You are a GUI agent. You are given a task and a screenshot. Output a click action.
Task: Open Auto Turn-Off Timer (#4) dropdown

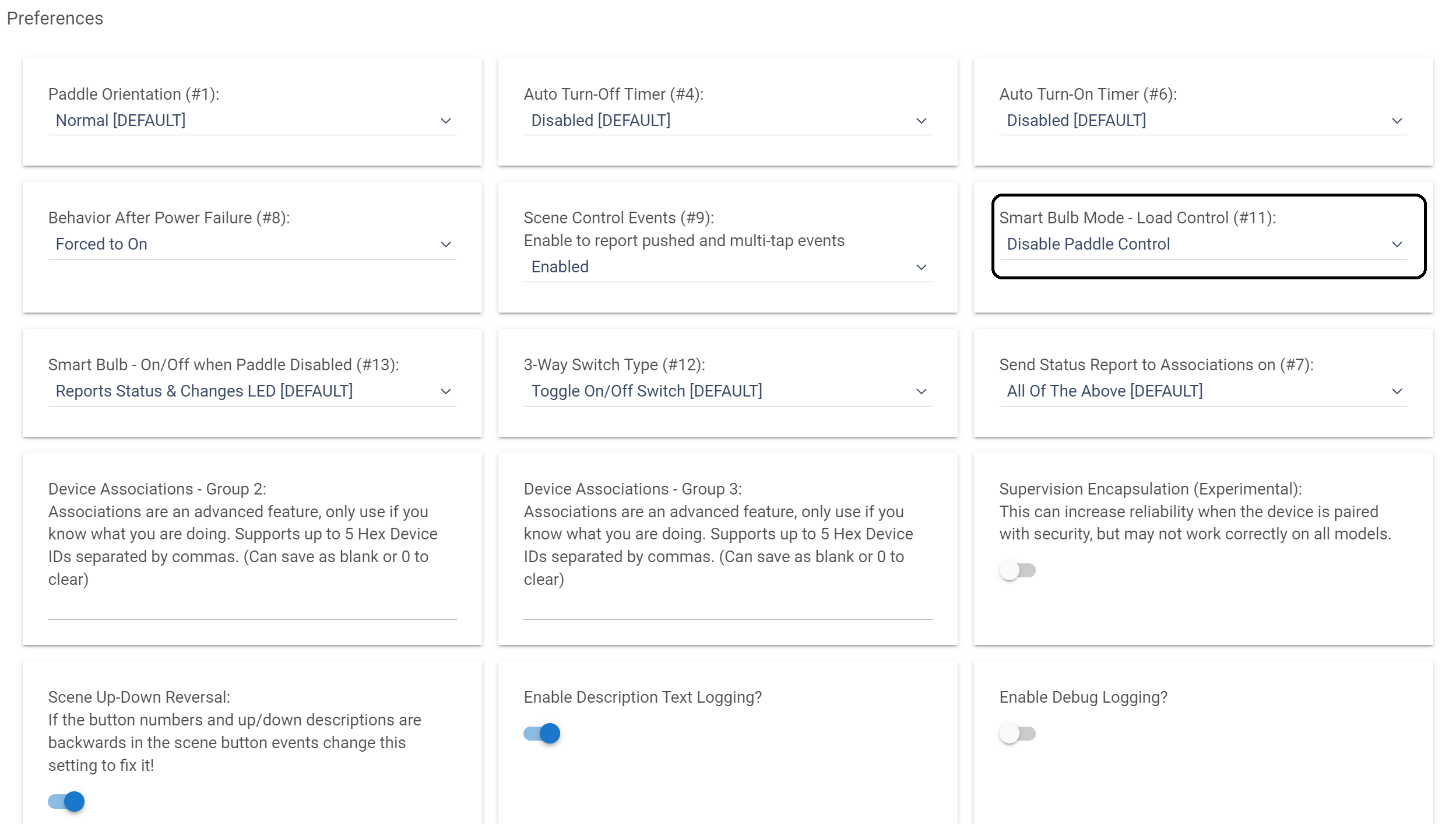pyautogui.click(x=727, y=121)
